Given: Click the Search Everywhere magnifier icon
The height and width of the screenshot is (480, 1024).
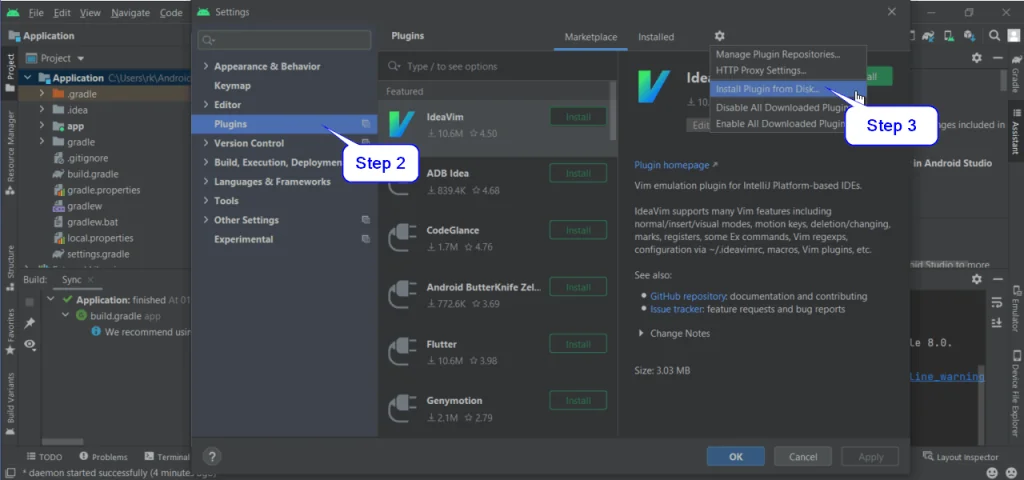Looking at the screenshot, I should (x=994, y=36).
